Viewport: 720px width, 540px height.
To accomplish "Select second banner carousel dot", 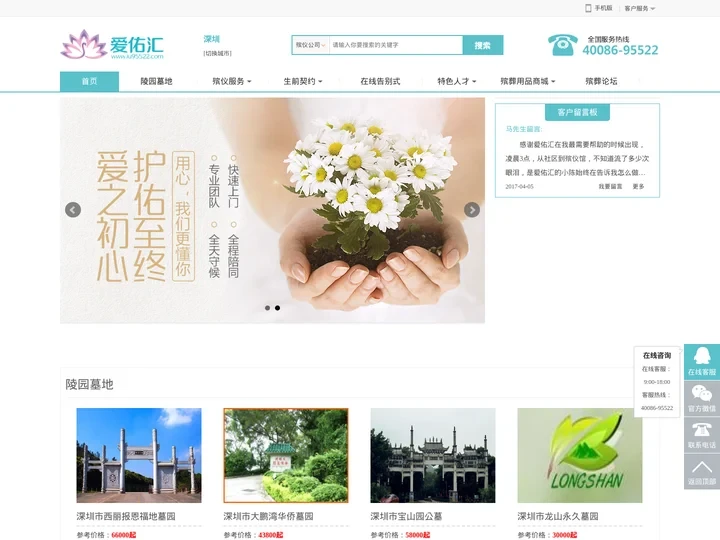I will pyautogui.click(x=277, y=308).
